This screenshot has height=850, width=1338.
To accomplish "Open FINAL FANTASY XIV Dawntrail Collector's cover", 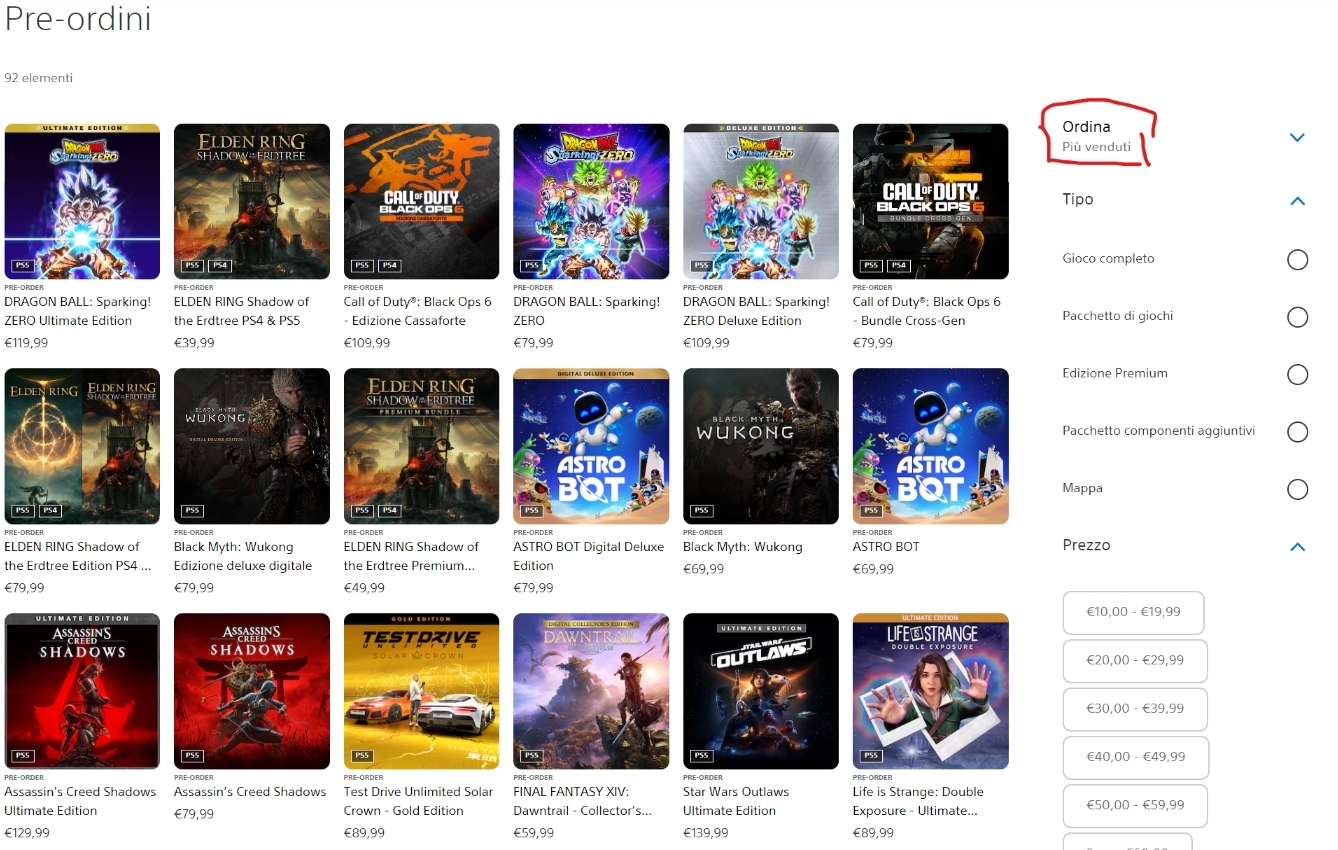I will (591, 691).
